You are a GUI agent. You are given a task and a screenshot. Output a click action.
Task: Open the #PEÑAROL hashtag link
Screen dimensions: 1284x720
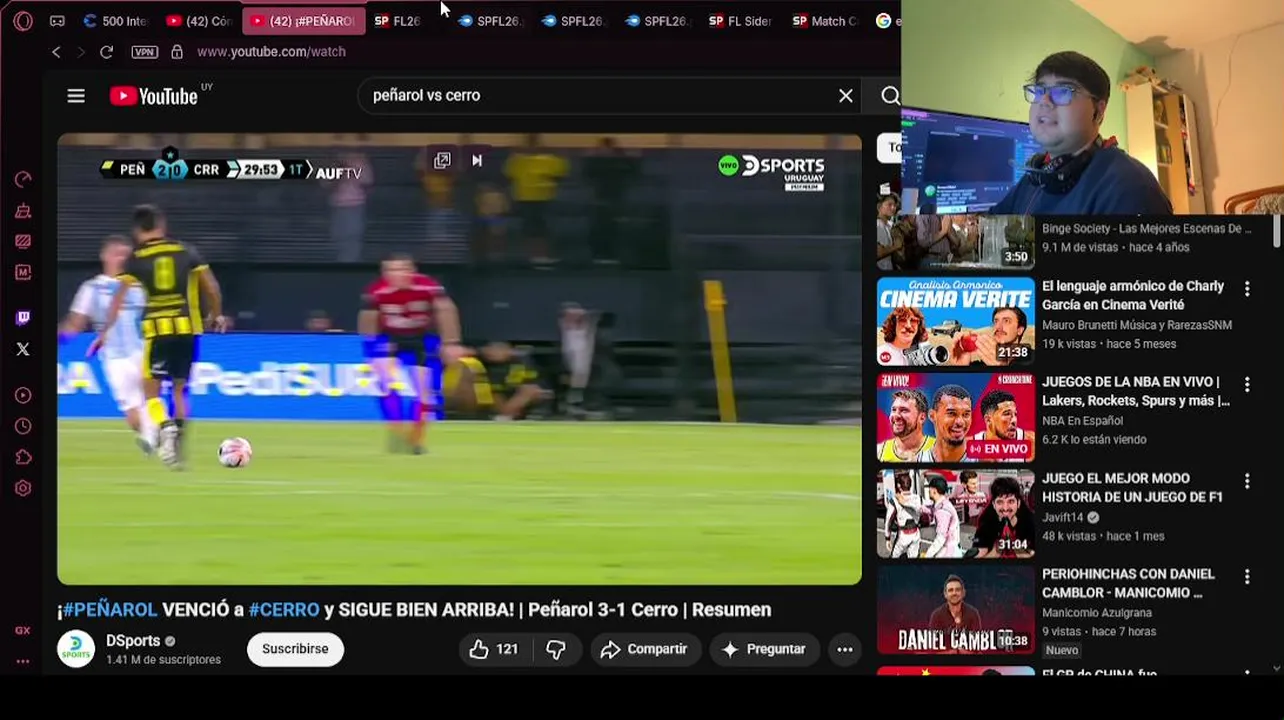pos(110,610)
